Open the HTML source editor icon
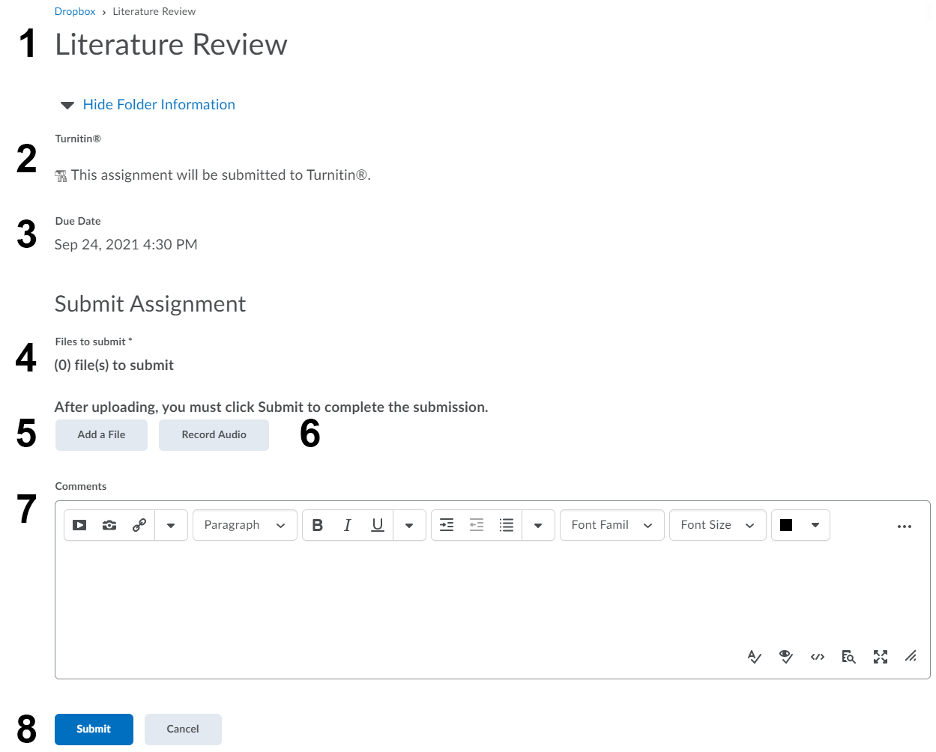The height and width of the screenshot is (752, 936). (817, 657)
